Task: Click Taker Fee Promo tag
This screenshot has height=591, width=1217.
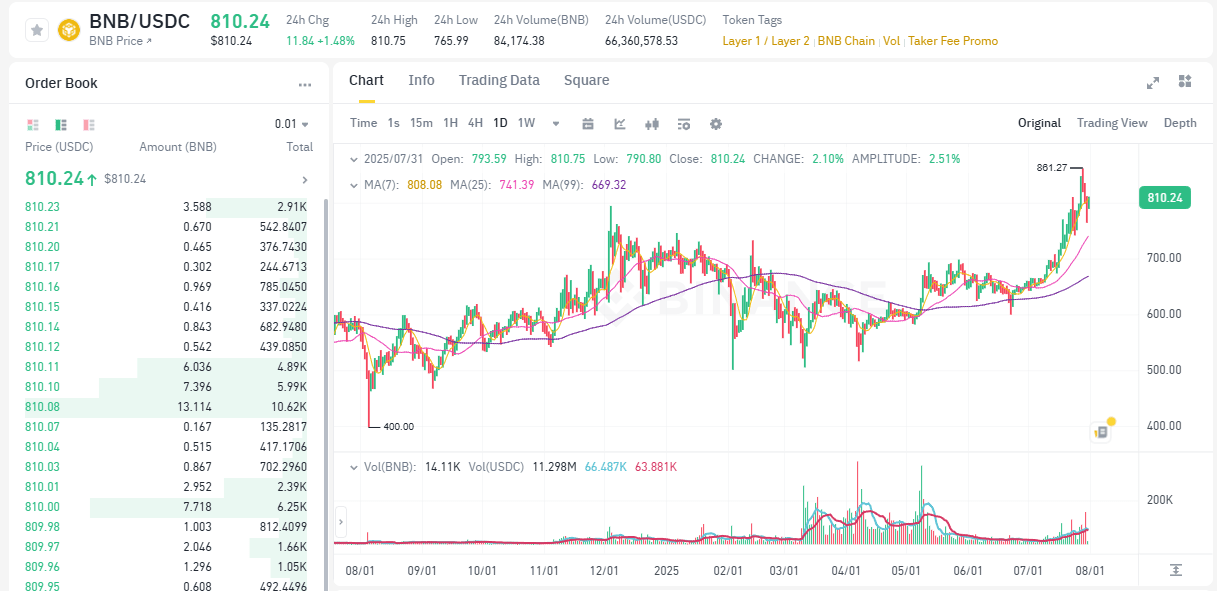Action: click(x=953, y=41)
